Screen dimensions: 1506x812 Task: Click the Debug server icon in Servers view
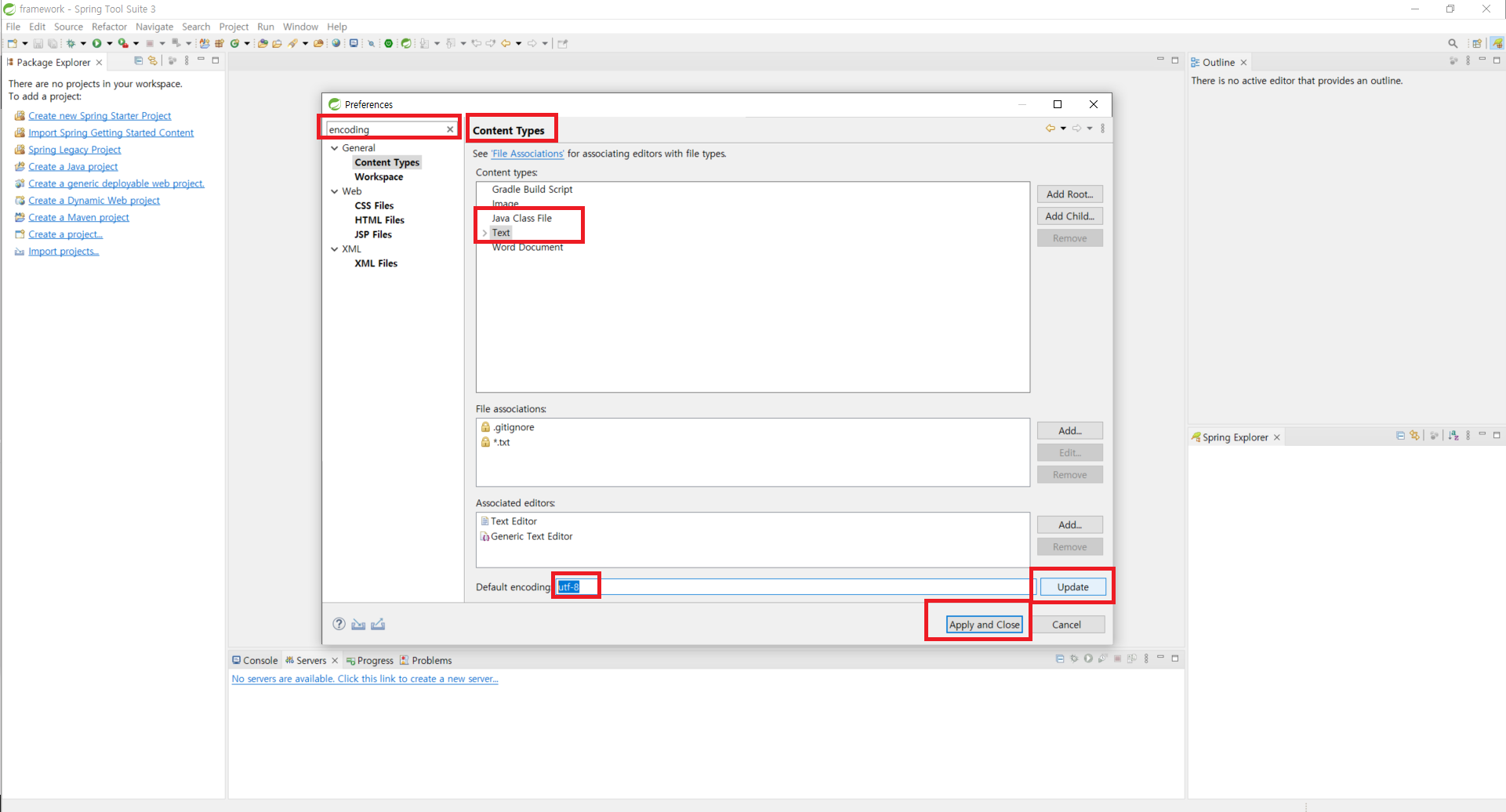tap(1074, 658)
